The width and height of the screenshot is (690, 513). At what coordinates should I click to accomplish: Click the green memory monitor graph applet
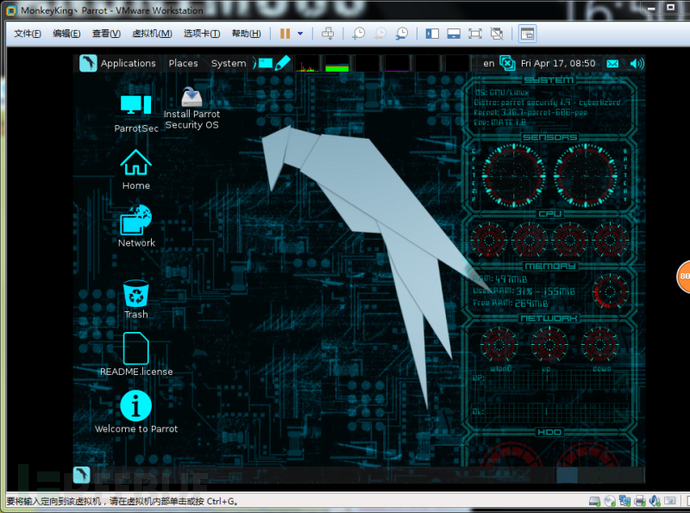tap(337, 63)
